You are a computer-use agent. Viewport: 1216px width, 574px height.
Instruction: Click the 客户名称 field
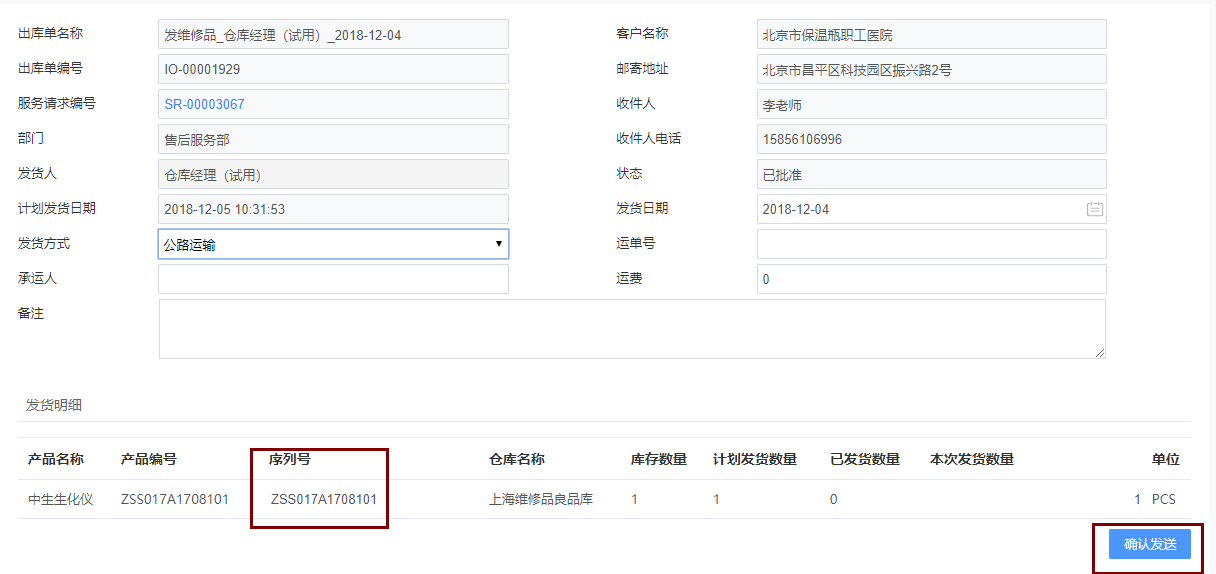931,34
